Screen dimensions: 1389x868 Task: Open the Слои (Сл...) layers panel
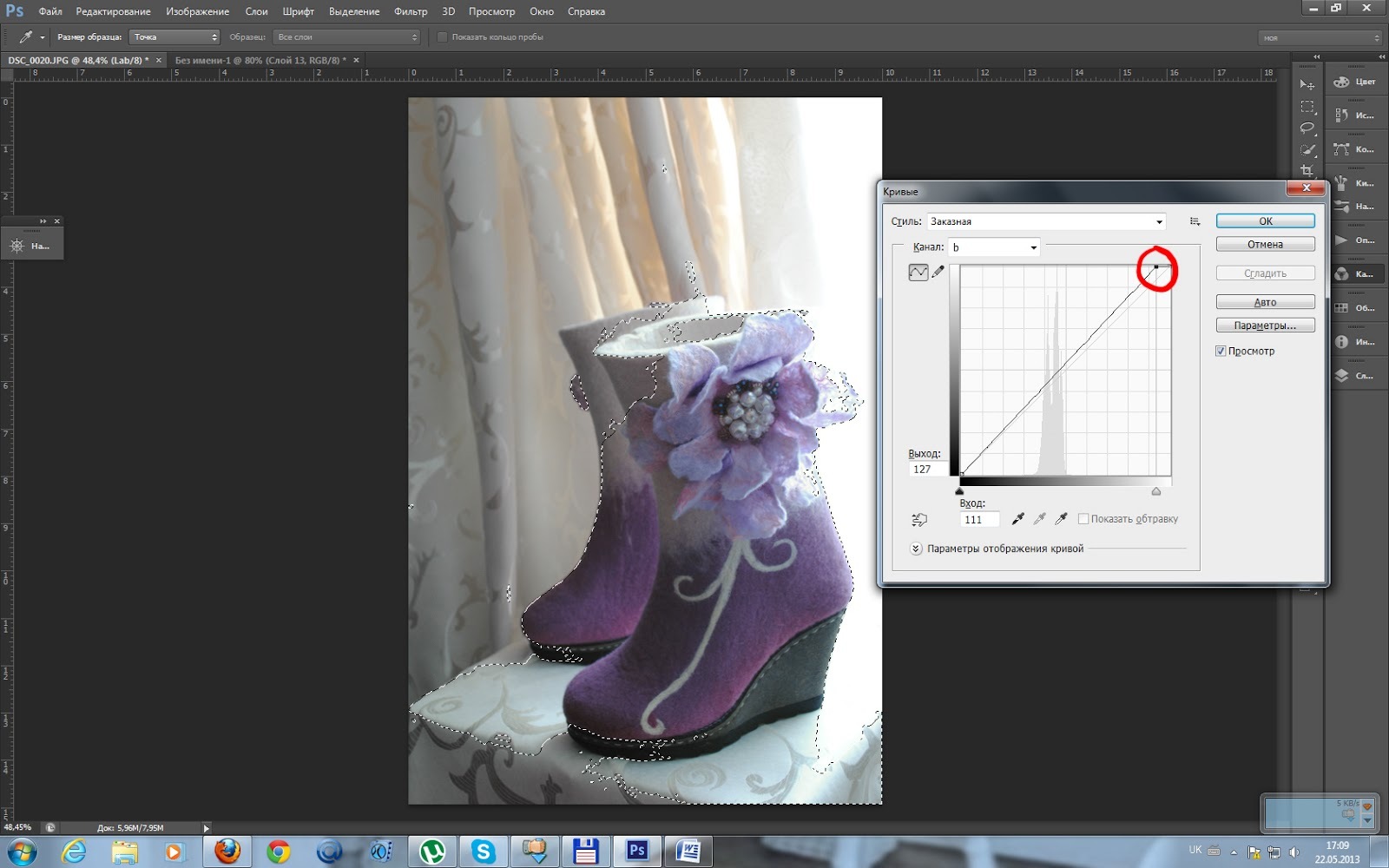click(1354, 375)
